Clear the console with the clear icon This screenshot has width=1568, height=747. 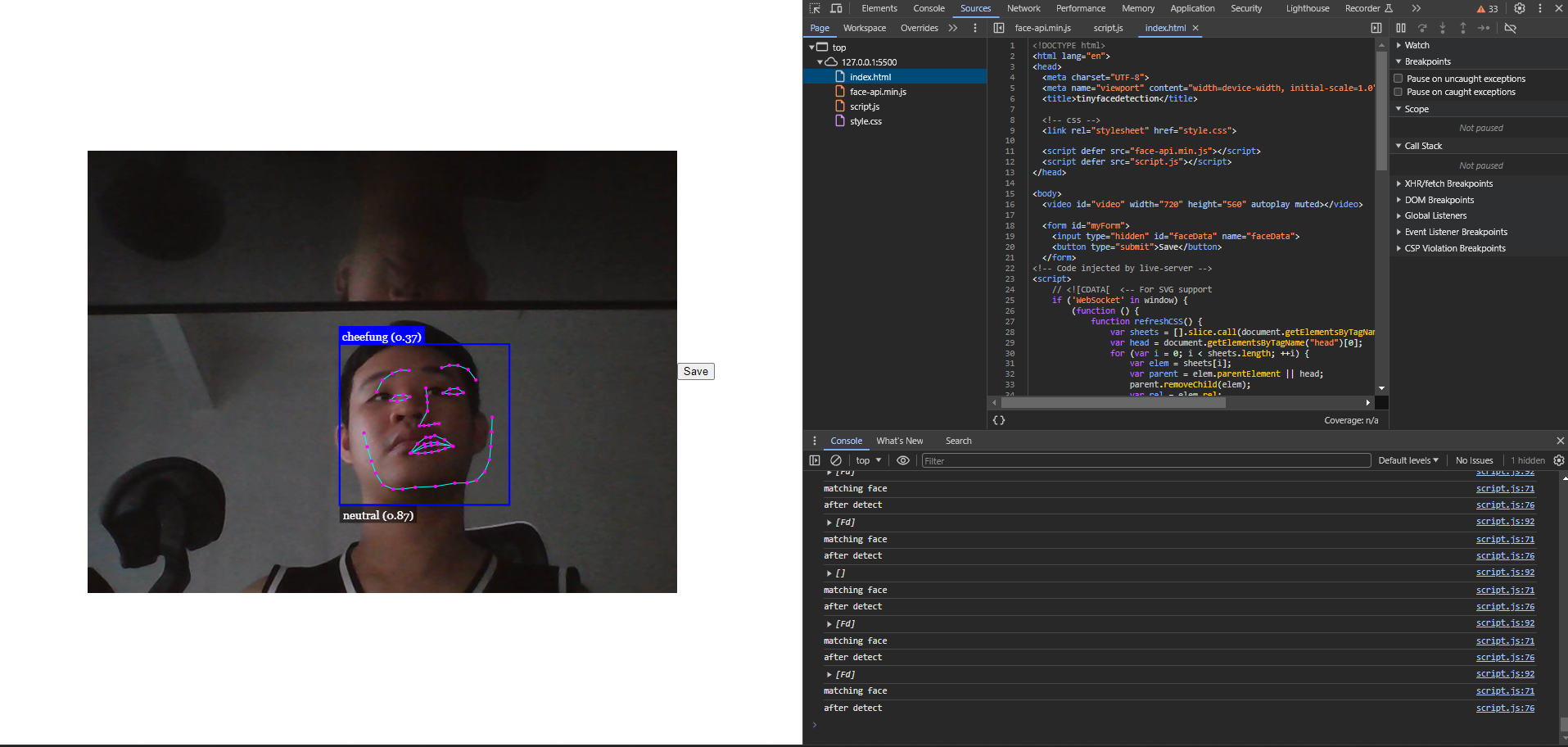point(836,460)
